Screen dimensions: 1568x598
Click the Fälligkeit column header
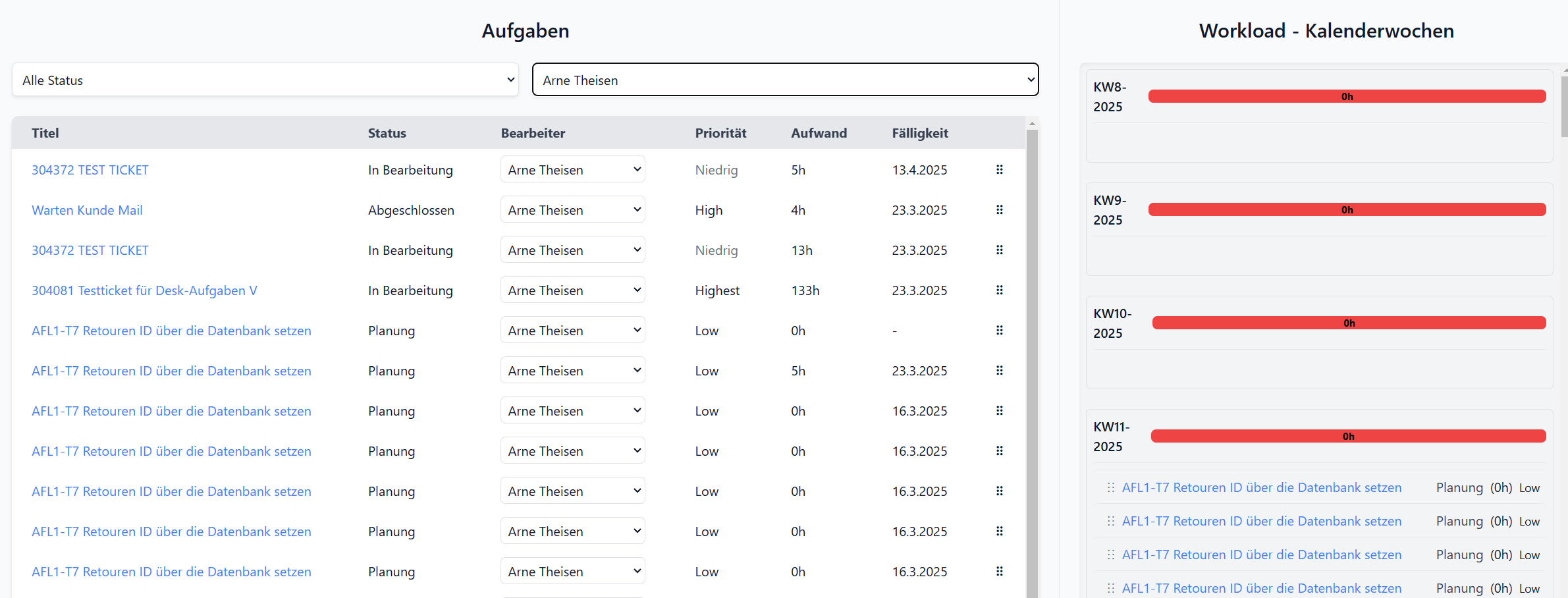point(920,133)
